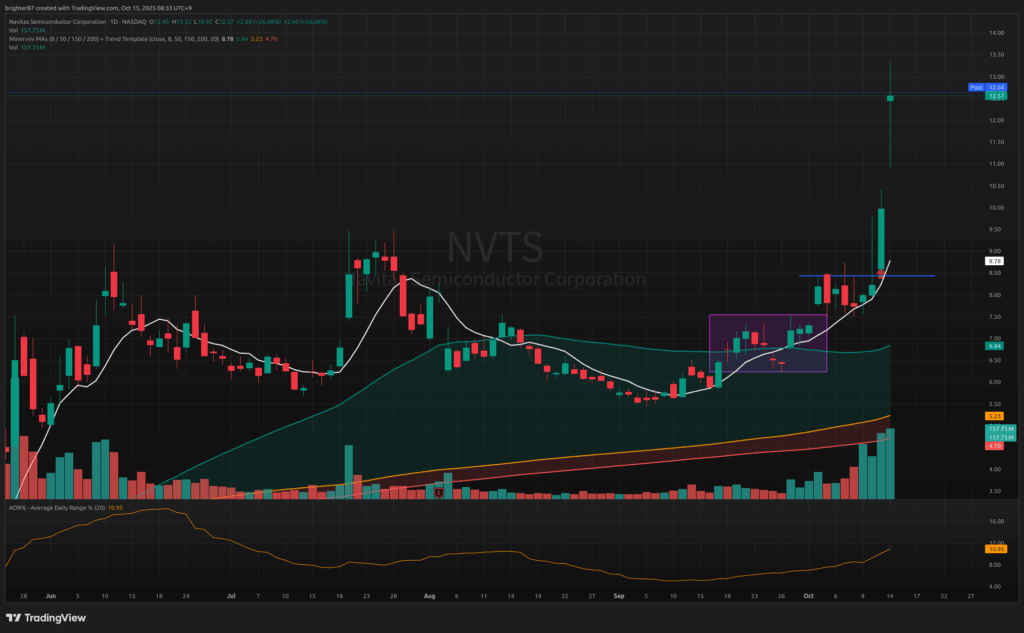Select the orange 10.95 ADR value label
This screenshot has height=633, width=1024.
click(995, 549)
